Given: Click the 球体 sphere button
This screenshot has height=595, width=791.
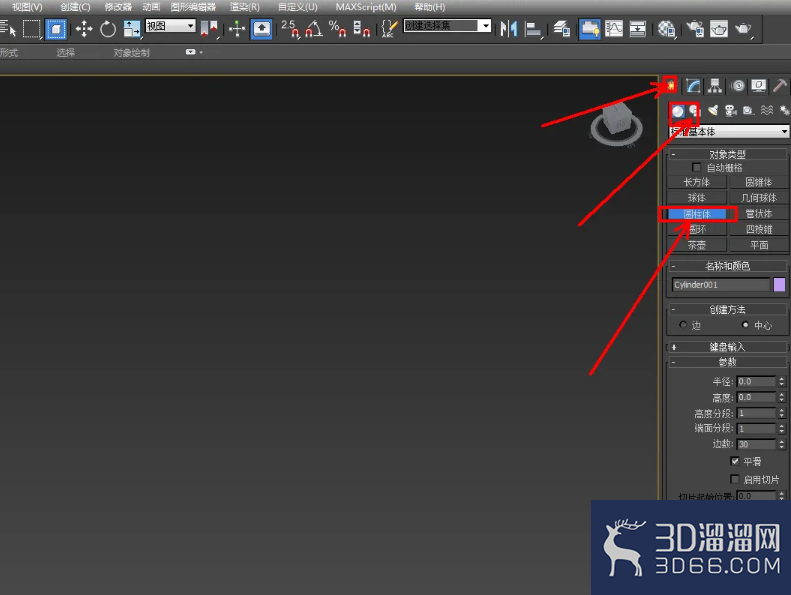Looking at the screenshot, I should tap(697, 198).
